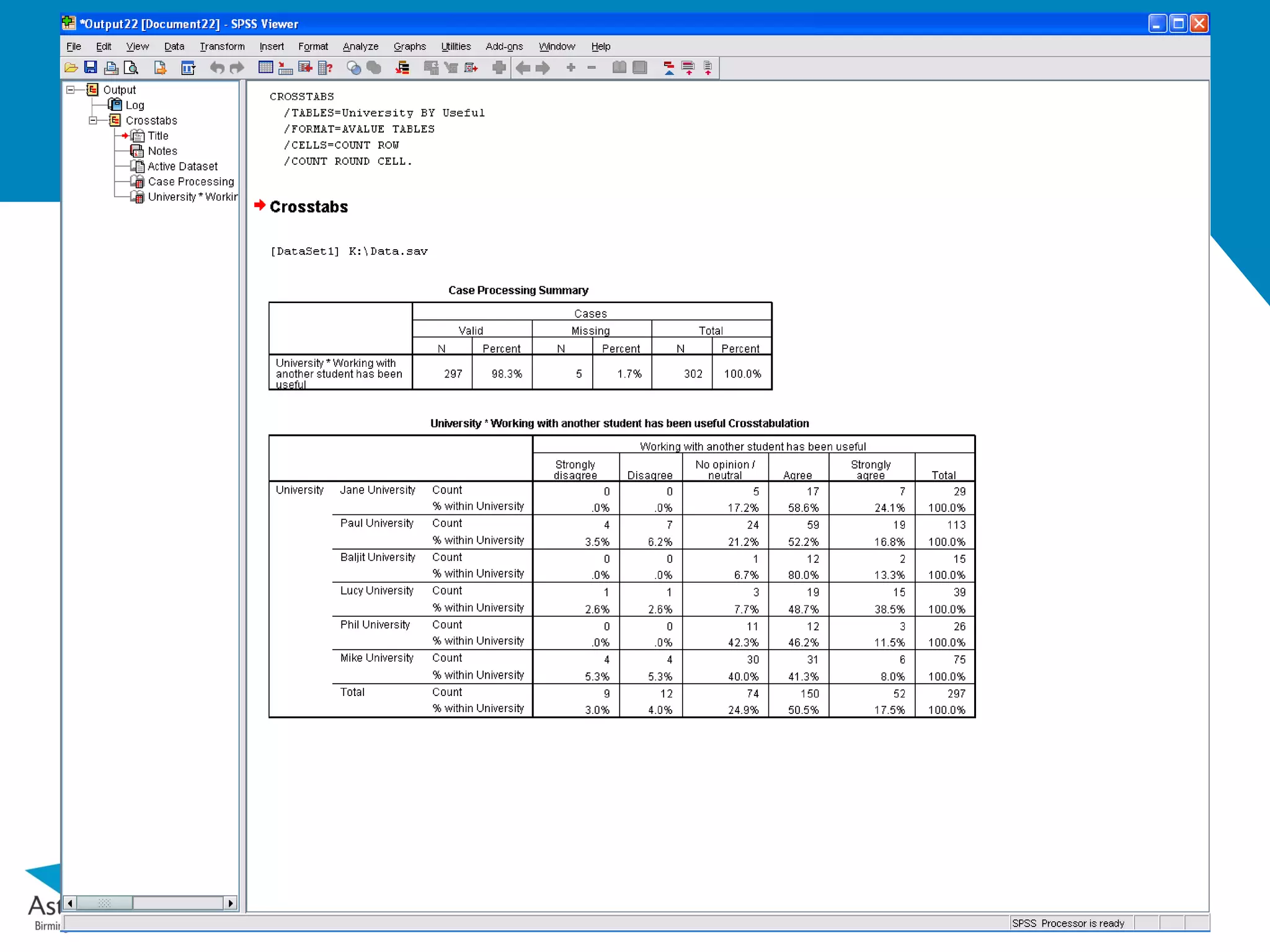Click the Undo arrow icon

(x=216, y=68)
